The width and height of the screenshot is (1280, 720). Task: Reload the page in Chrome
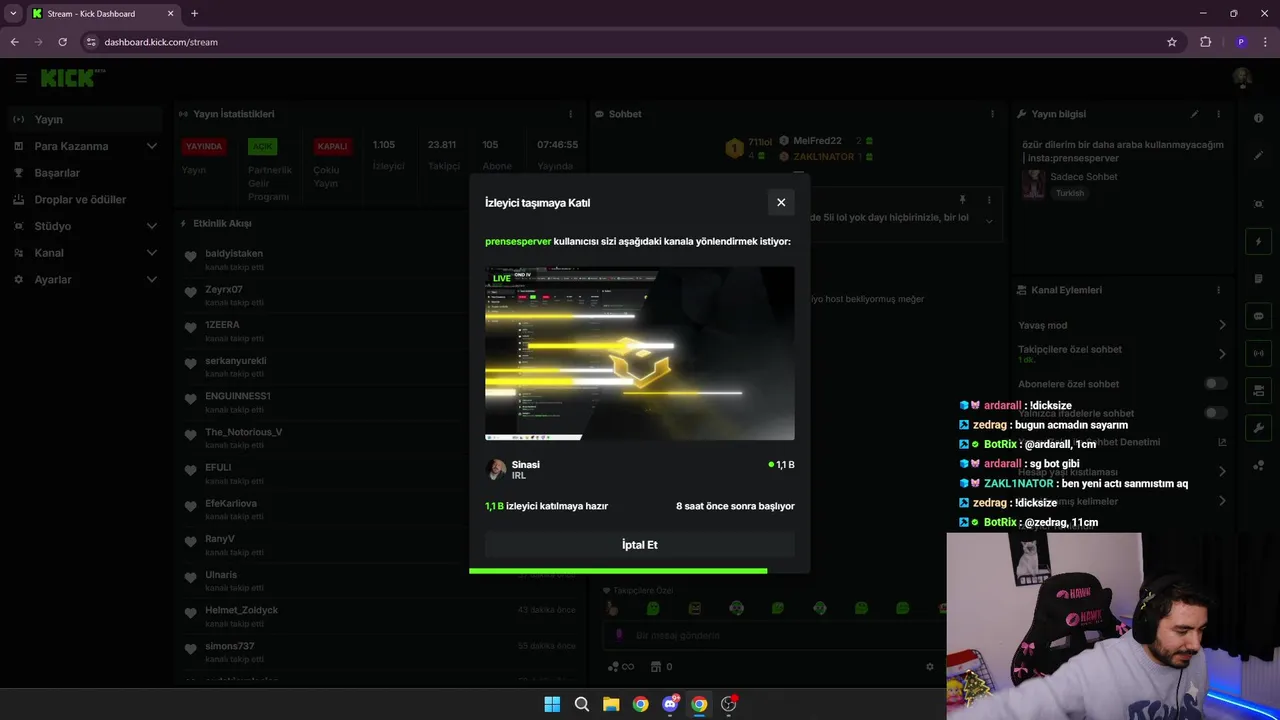62,42
